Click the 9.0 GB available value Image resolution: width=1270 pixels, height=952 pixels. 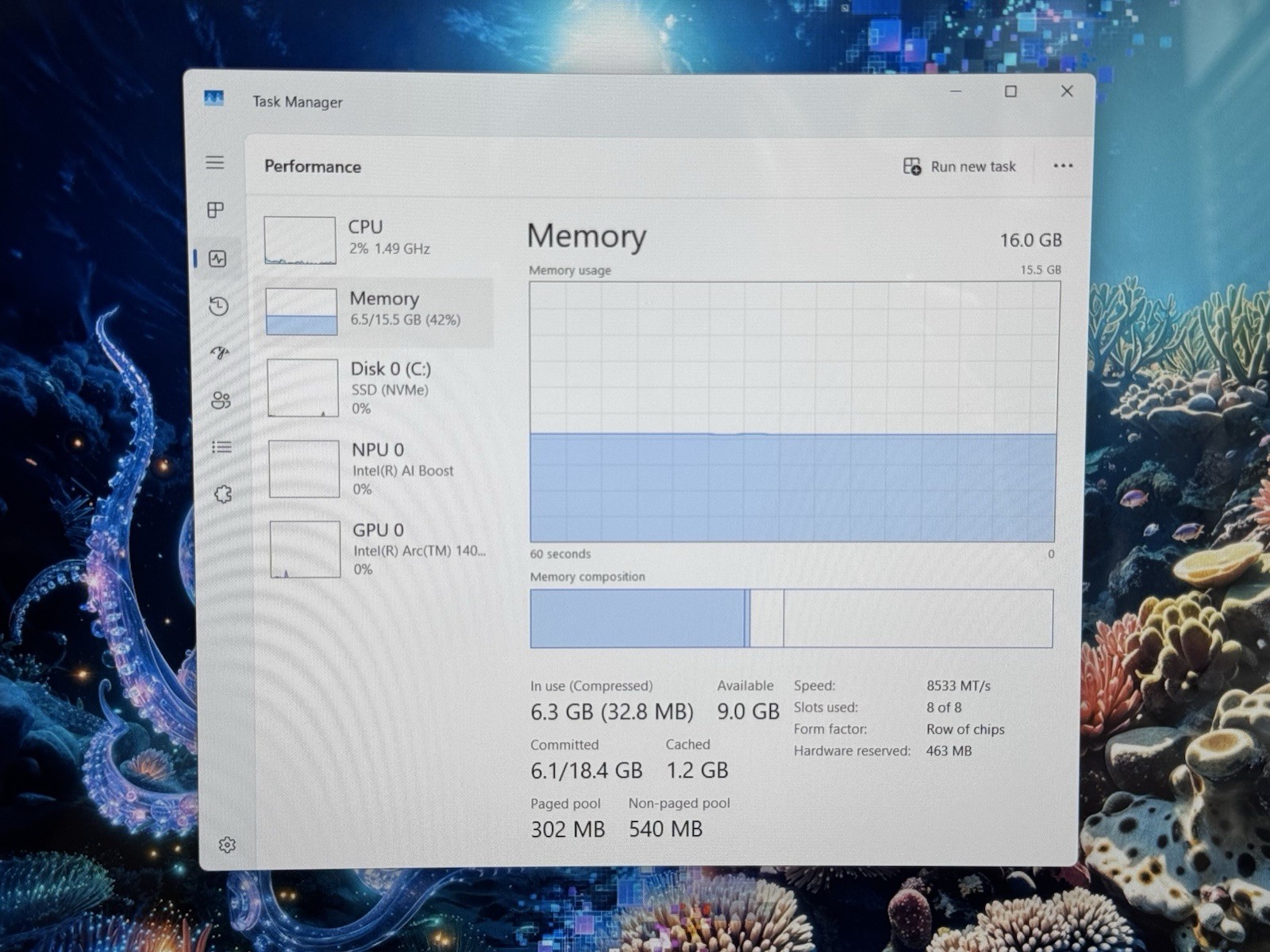pos(749,712)
